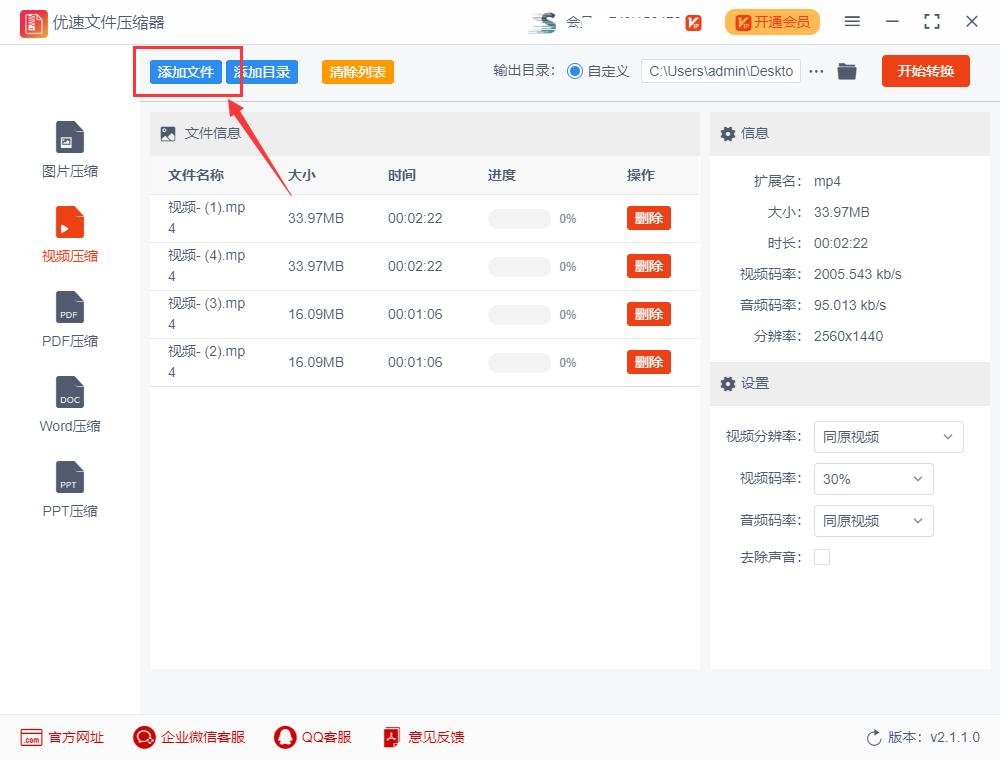Screen dimensions: 1000x760
Task: Open the hamburger menu at top right
Action: (x=852, y=20)
